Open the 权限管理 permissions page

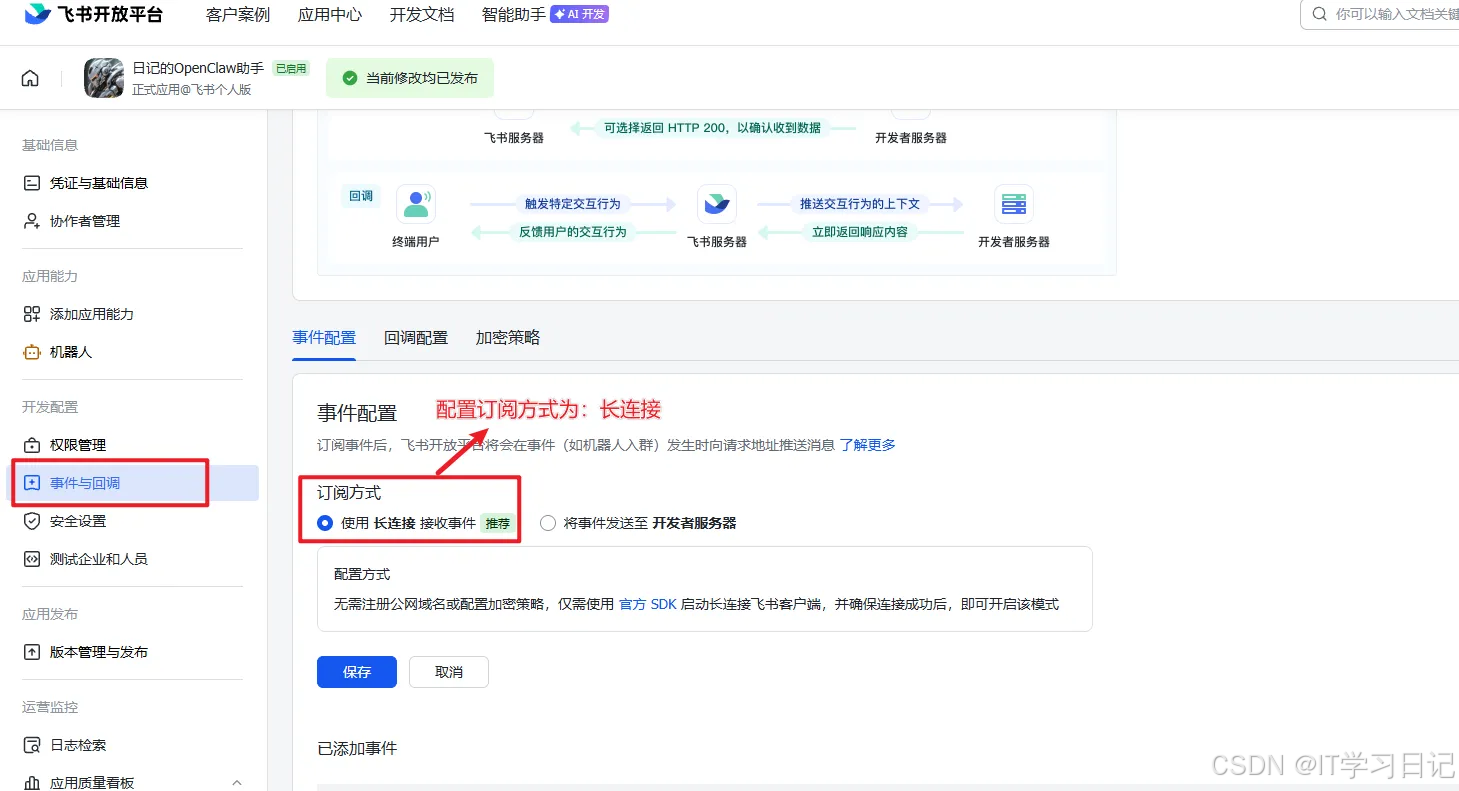tap(31, 444)
